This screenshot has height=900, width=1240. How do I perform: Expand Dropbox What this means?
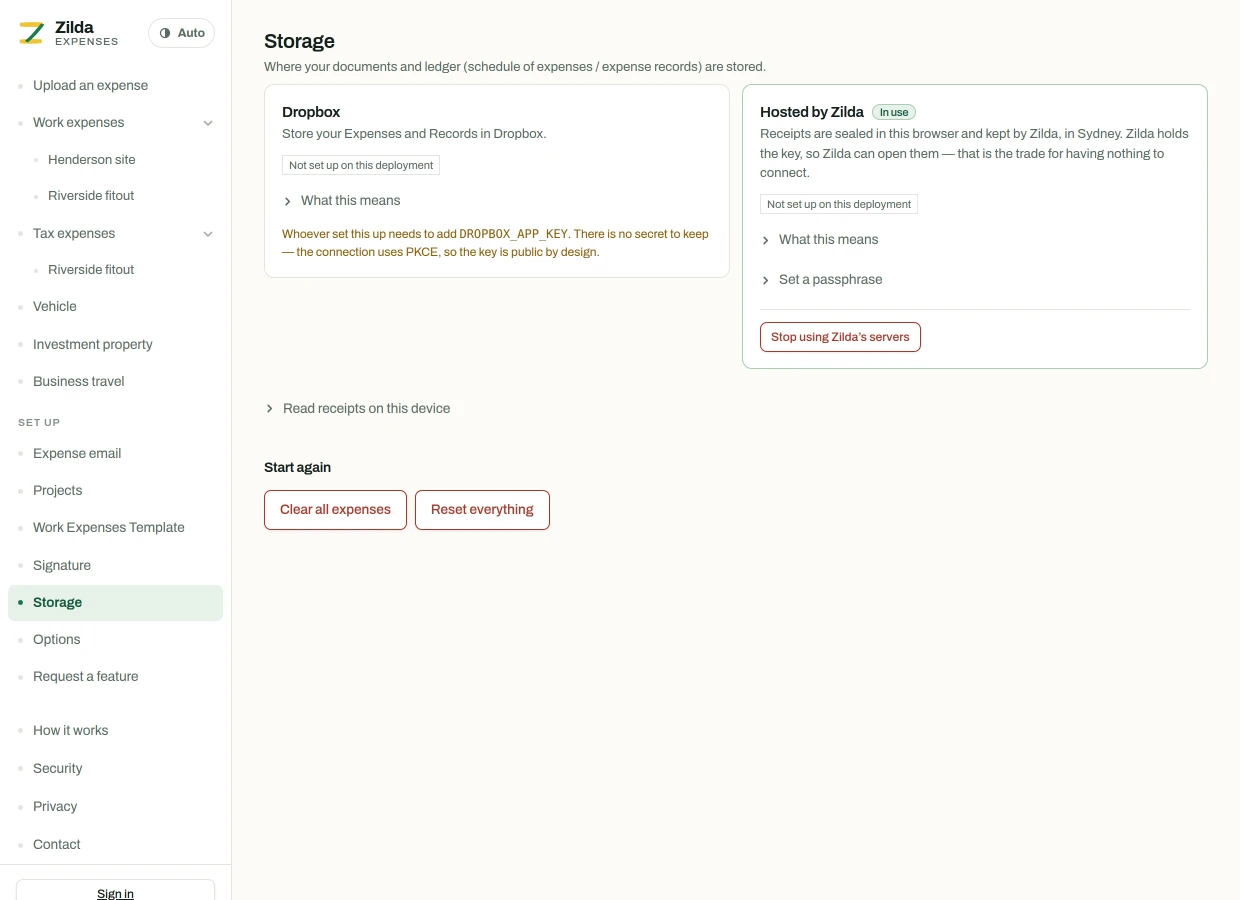coord(341,201)
